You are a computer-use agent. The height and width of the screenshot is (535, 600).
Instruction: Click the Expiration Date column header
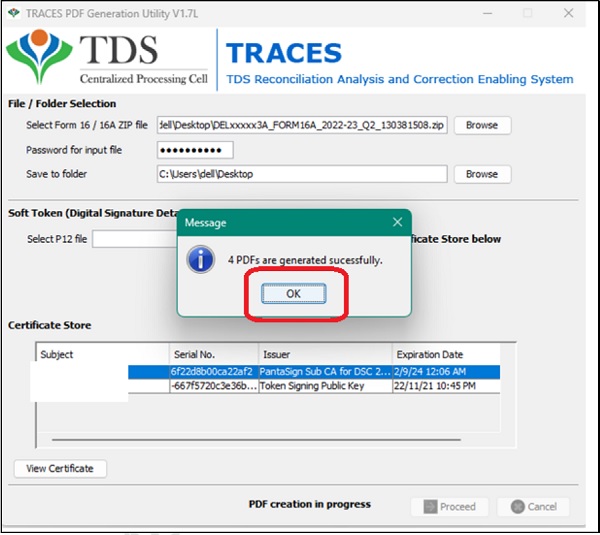tap(446, 354)
